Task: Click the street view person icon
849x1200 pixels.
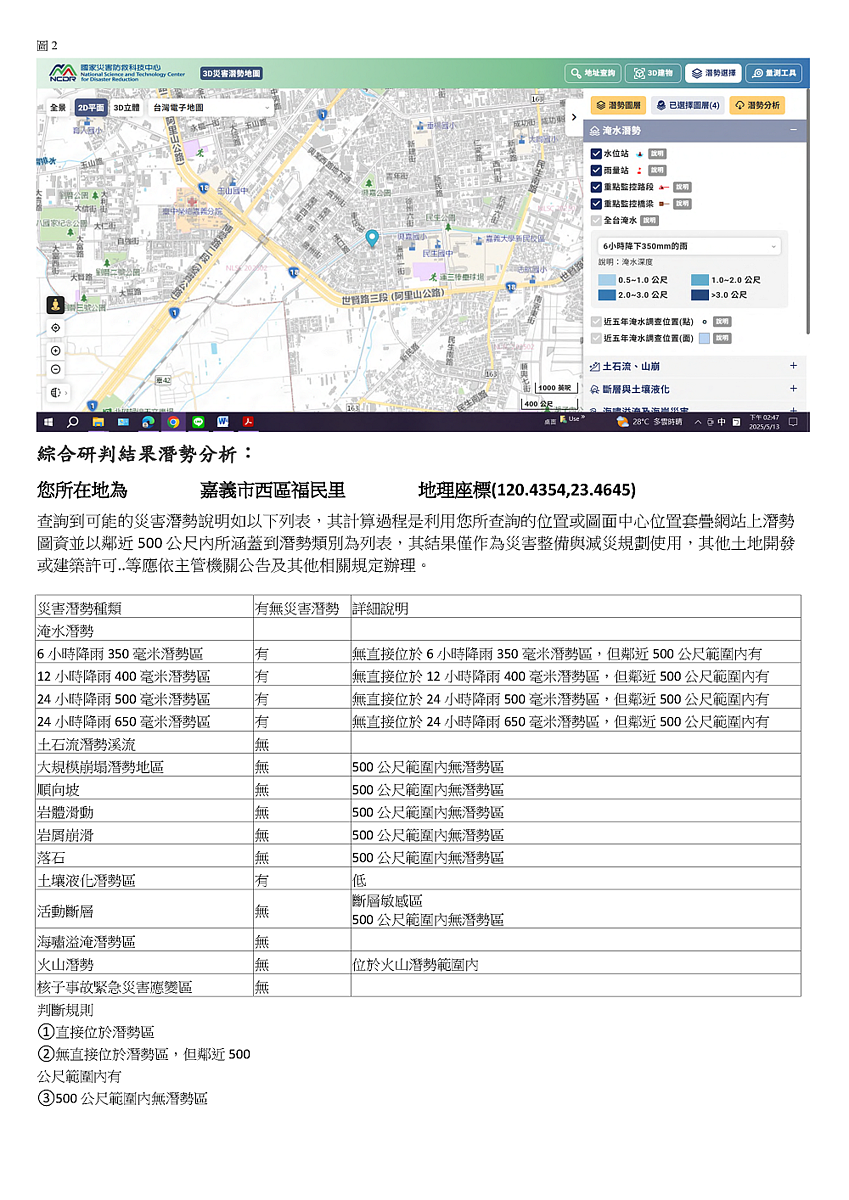Action: (x=55, y=304)
